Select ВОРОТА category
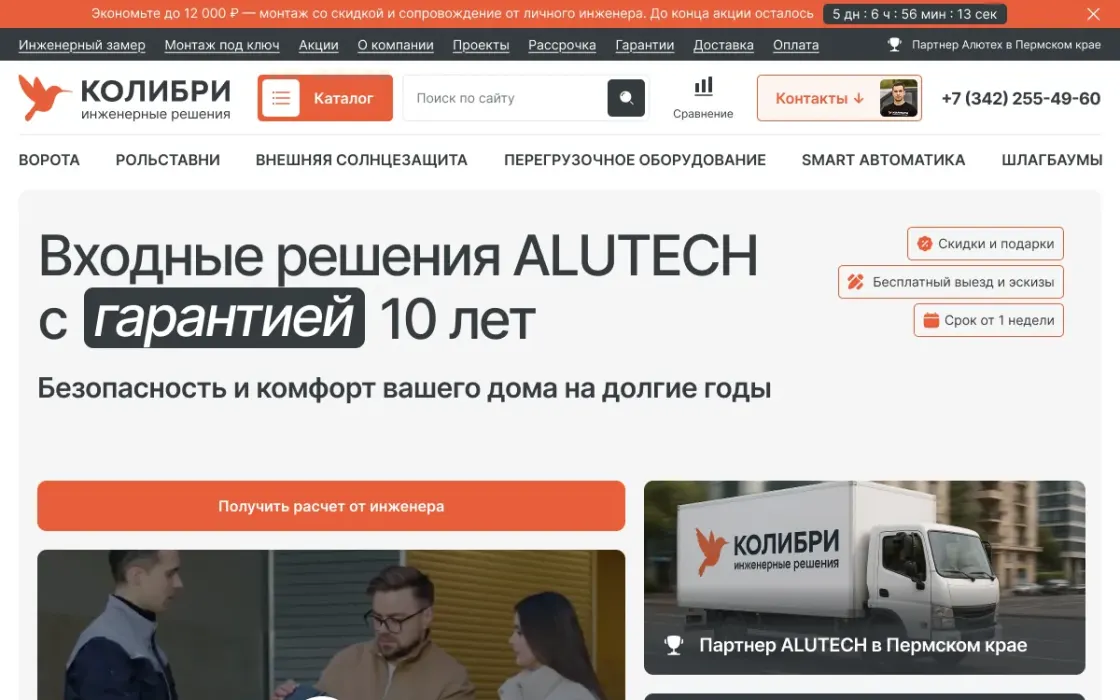The image size is (1120, 700). click(x=49, y=160)
